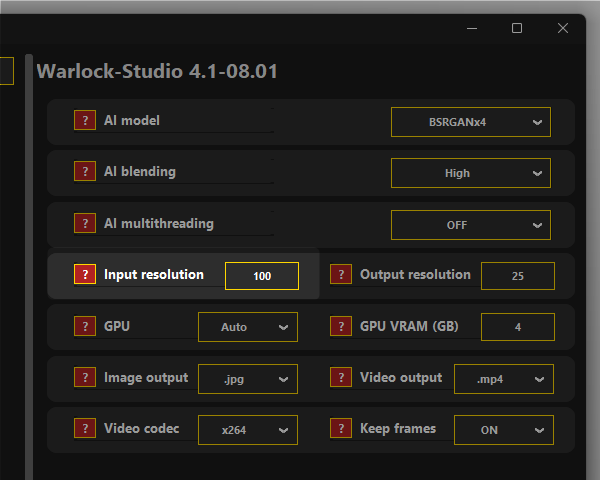Click the GPU VRAM value field
This screenshot has width=600, height=480.
(x=517, y=327)
